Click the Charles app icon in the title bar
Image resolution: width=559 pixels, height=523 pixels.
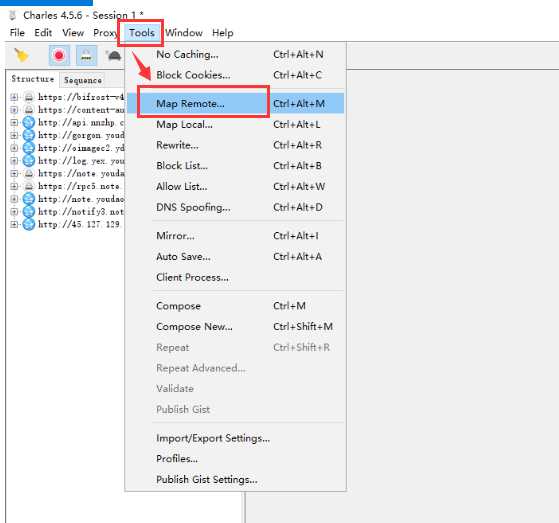pyautogui.click(x=13, y=15)
